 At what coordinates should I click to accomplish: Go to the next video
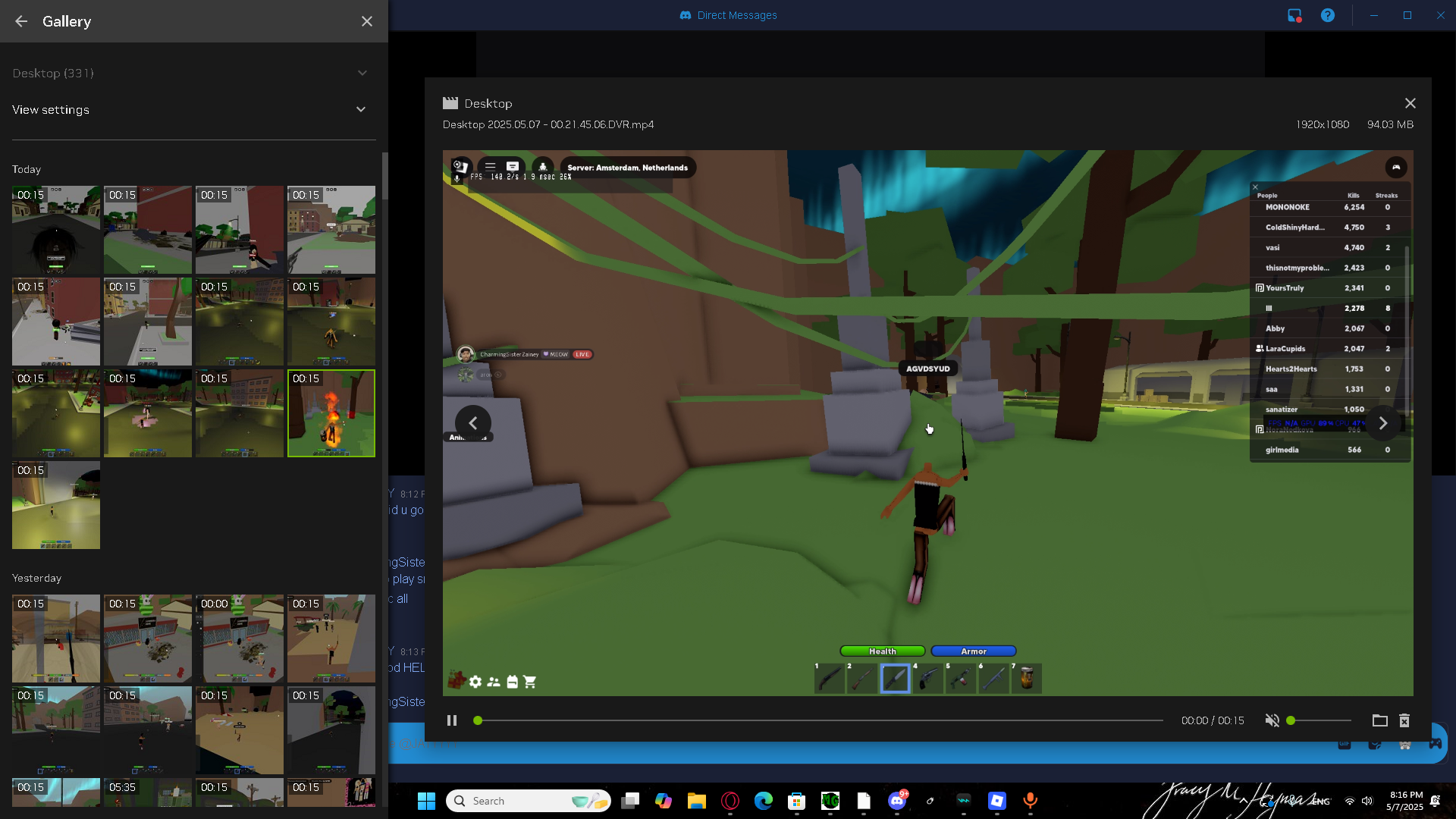tap(1382, 423)
